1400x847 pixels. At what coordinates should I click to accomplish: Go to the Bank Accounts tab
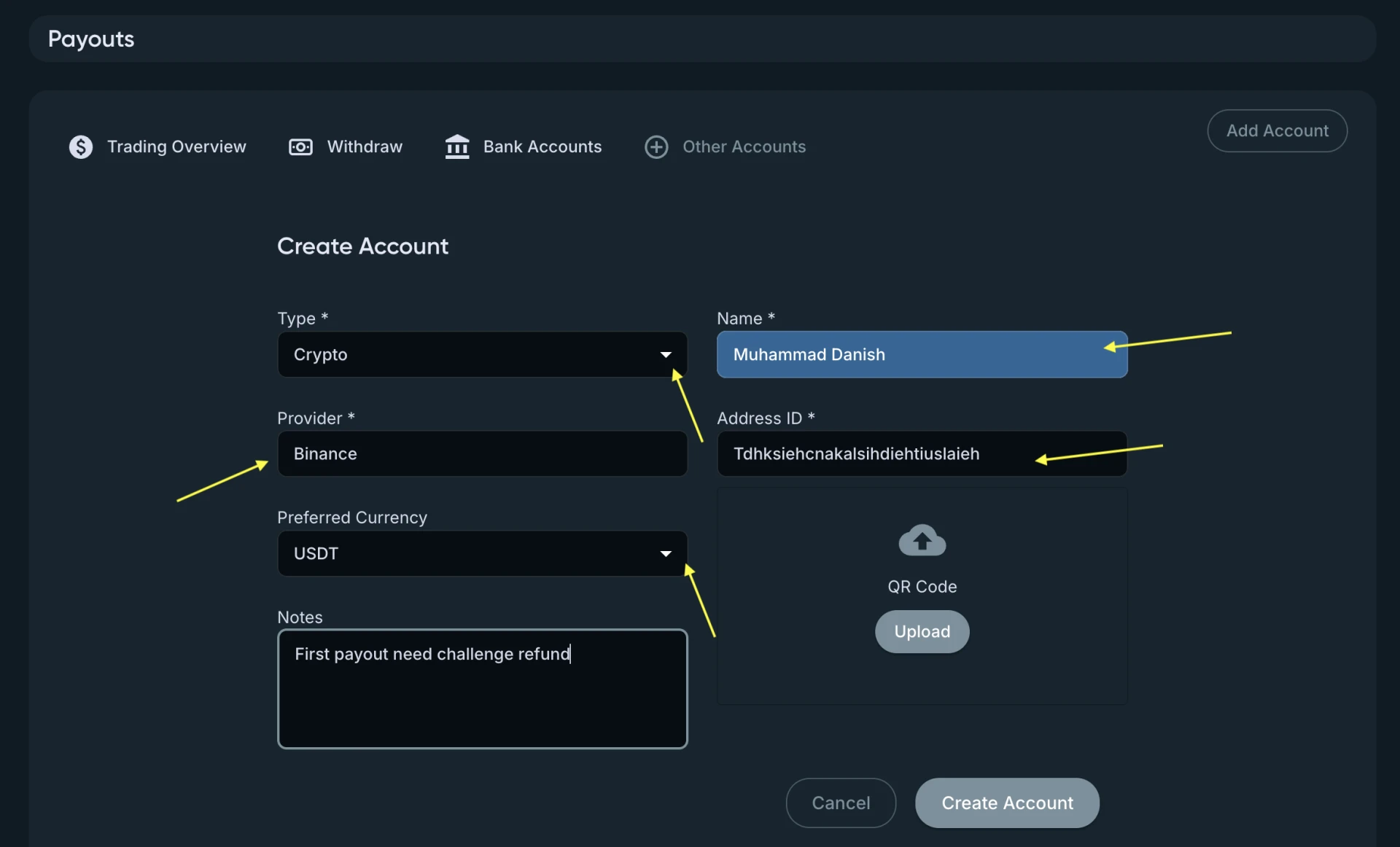pyautogui.click(x=542, y=147)
